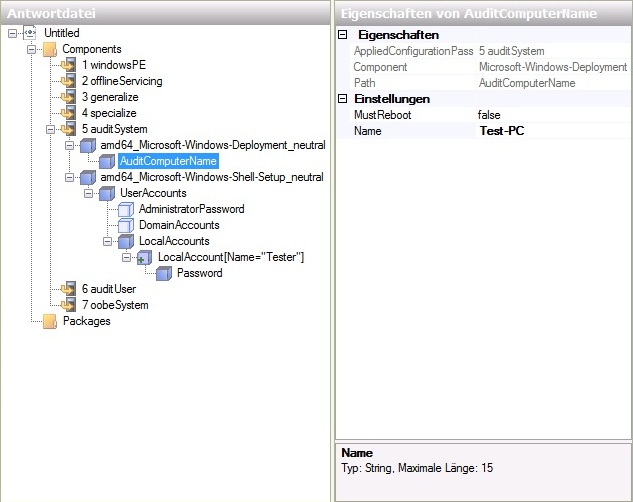Select the MustReboot property label
Screen dimensions: 633x502
tap(383, 115)
